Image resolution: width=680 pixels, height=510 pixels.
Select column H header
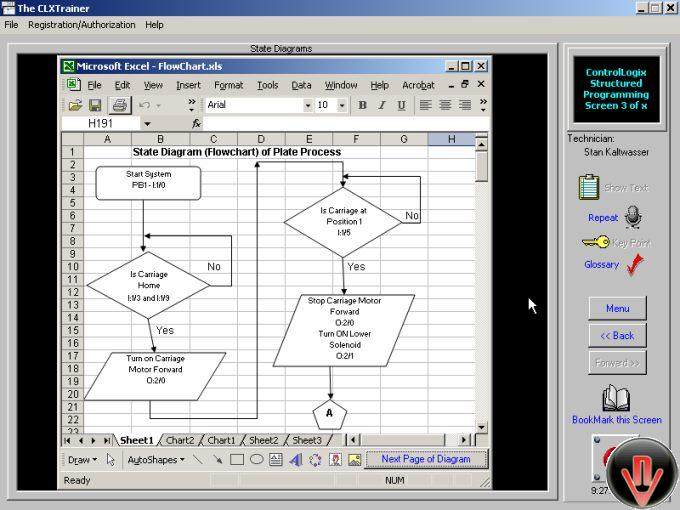[x=451, y=139]
